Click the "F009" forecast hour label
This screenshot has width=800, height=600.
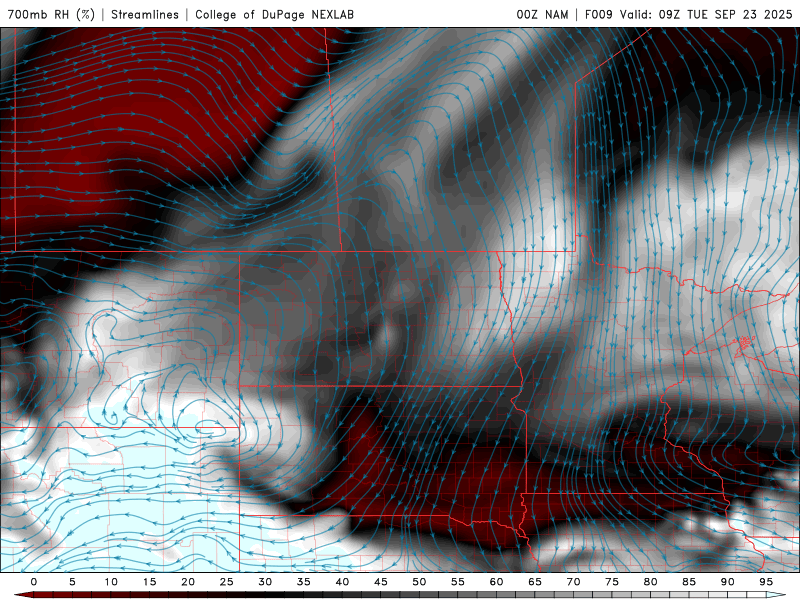pos(598,14)
